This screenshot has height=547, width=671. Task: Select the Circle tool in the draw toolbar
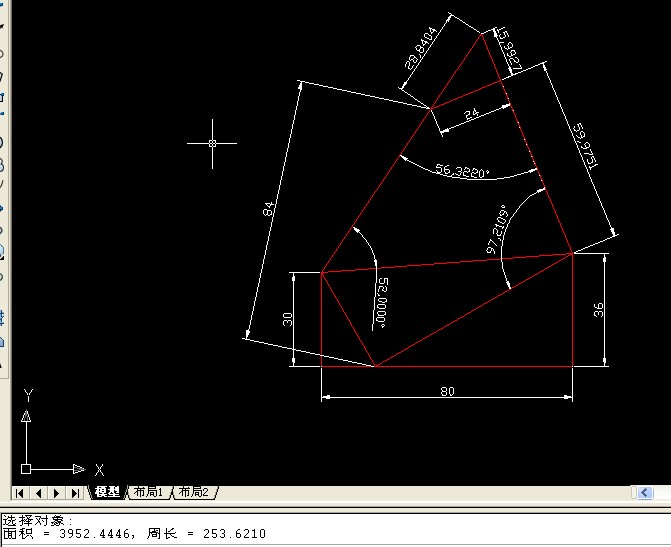(1, 143)
